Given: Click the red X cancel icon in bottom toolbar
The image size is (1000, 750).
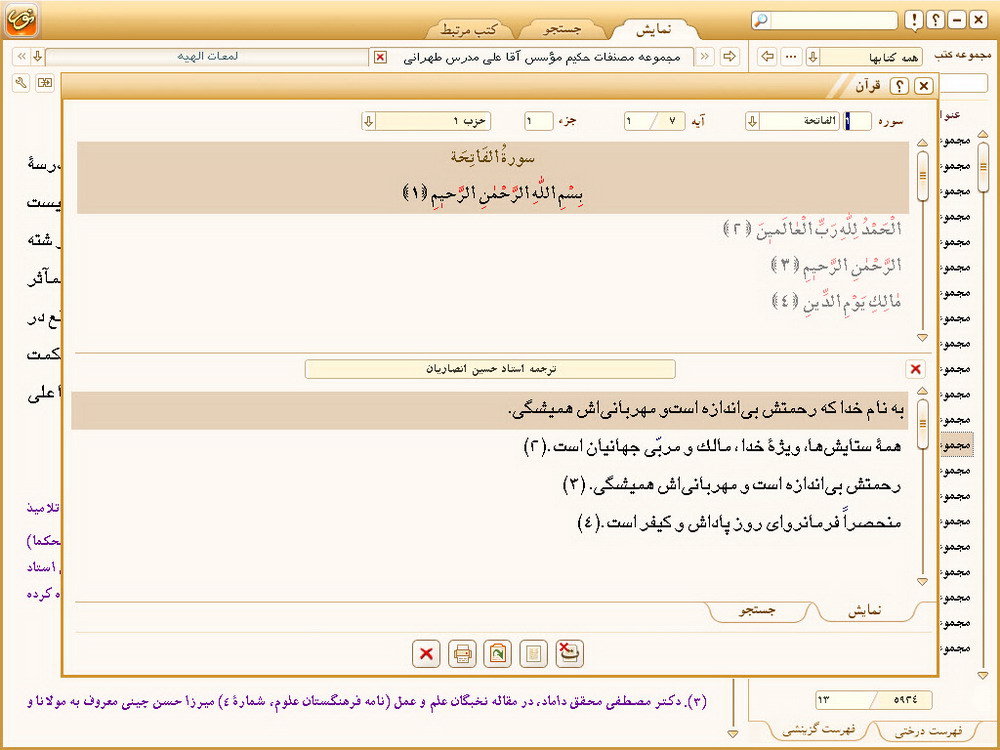Looking at the screenshot, I should click(426, 654).
